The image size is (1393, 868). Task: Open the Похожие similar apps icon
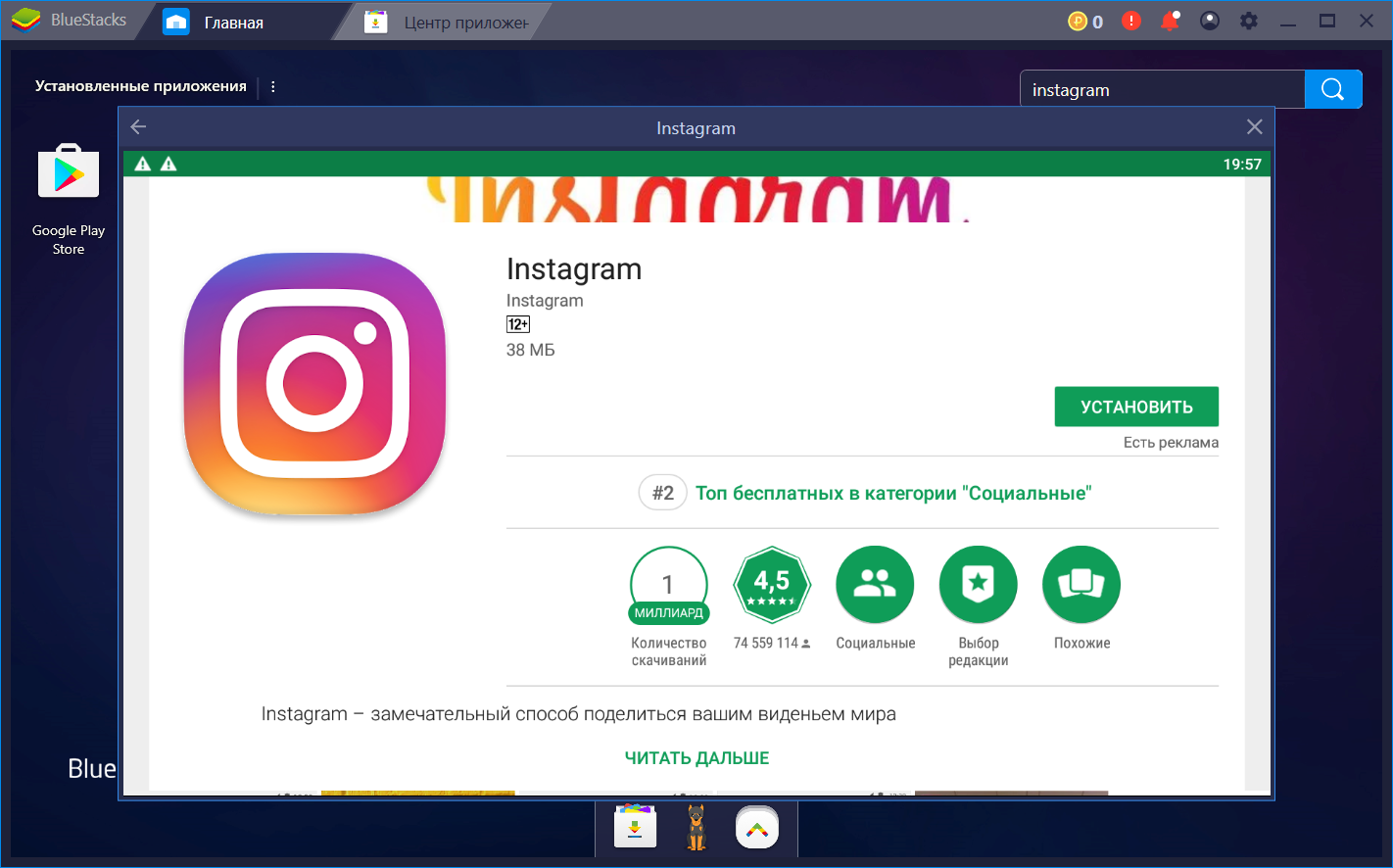pos(1081,585)
